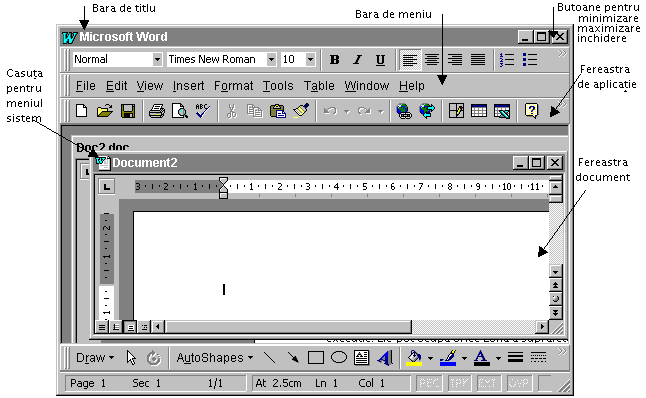The image size is (646, 398).
Task: Click the Insert Table icon
Action: [478, 111]
